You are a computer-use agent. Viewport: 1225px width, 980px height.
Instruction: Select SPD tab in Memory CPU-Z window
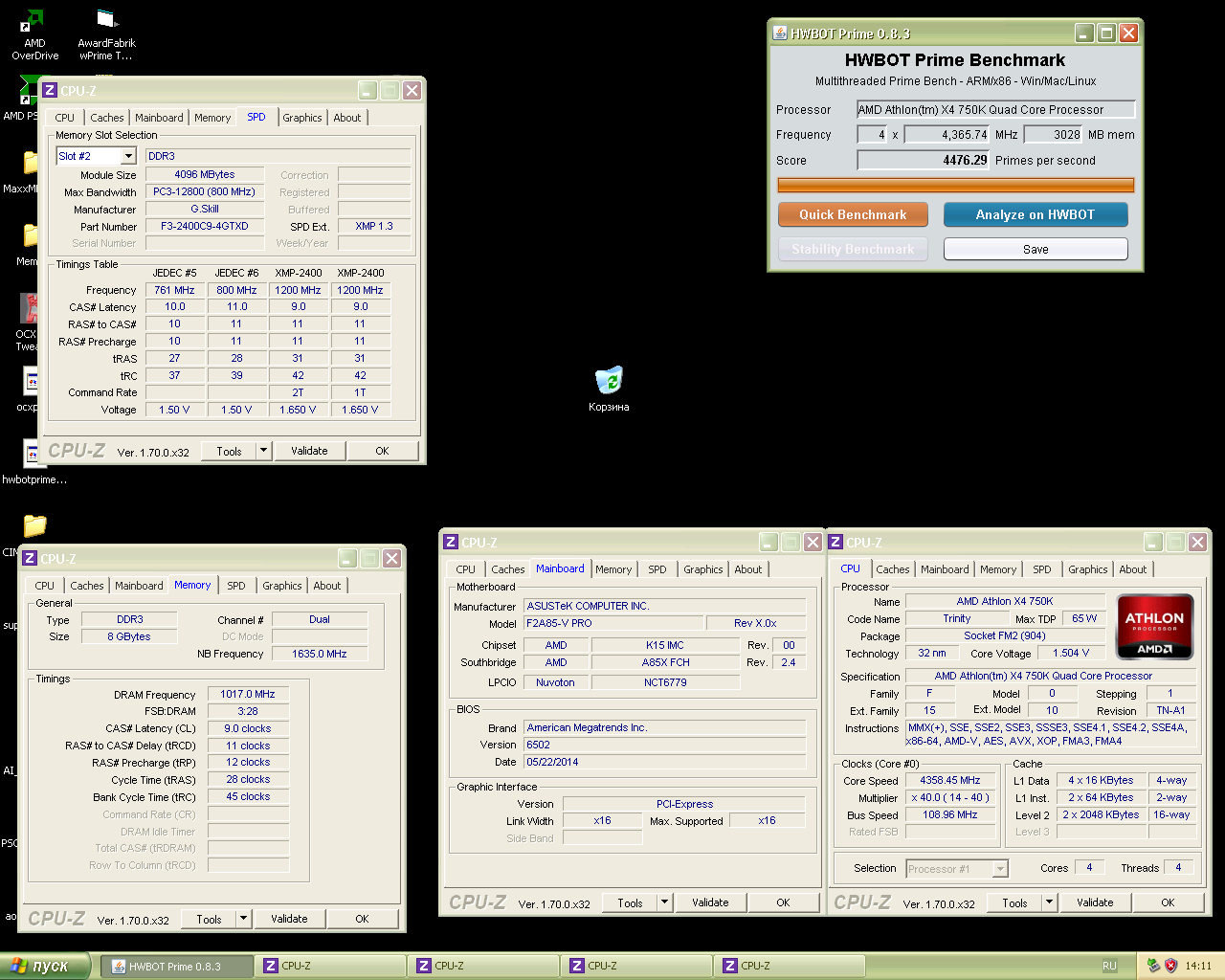[x=236, y=586]
